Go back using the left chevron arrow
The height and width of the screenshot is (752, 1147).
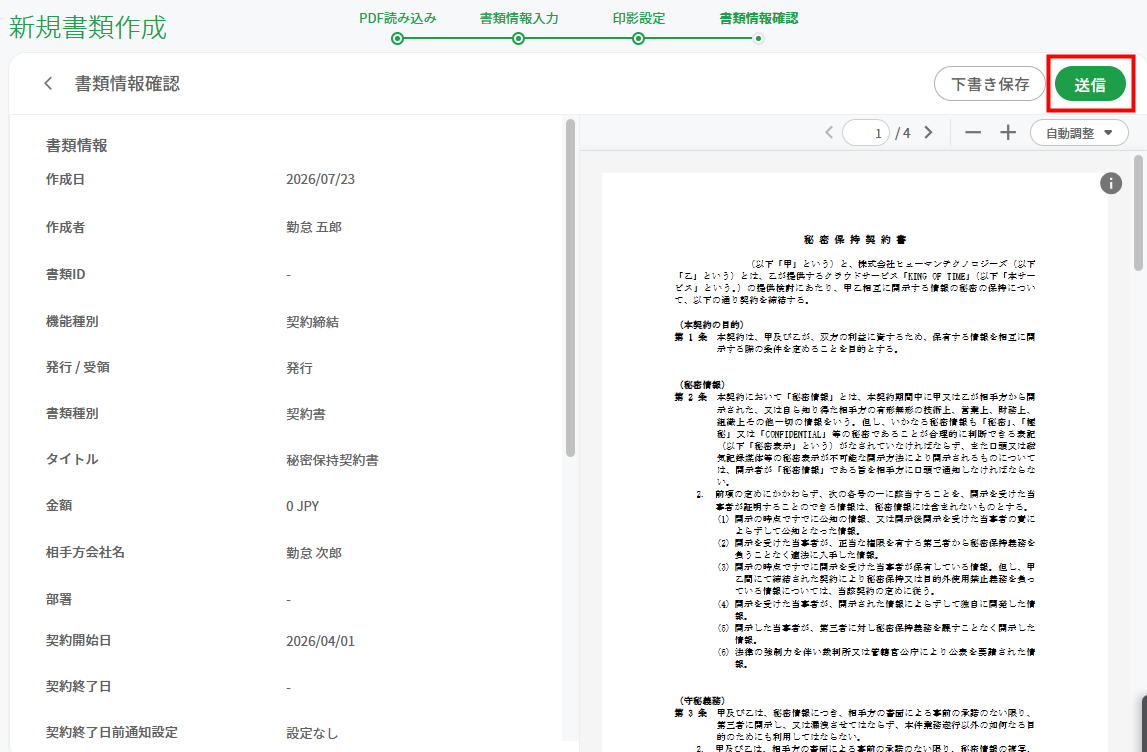click(48, 83)
